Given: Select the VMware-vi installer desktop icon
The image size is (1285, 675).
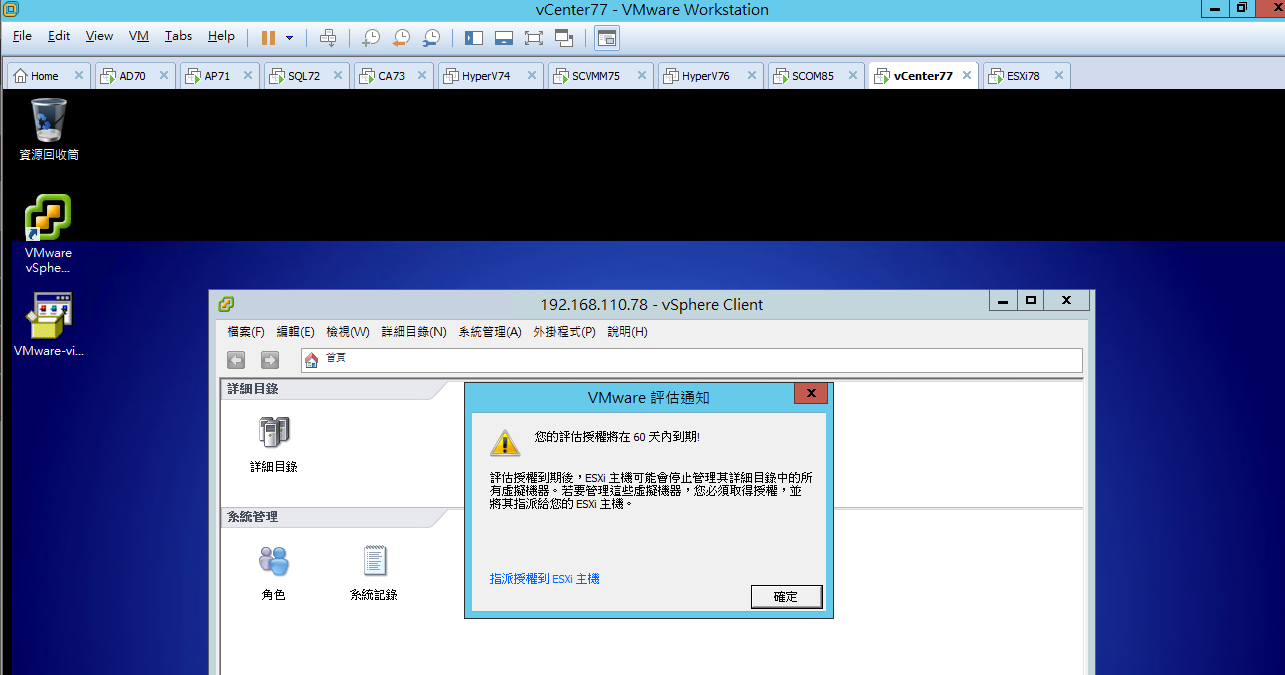Looking at the screenshot, I should point(49,324).
